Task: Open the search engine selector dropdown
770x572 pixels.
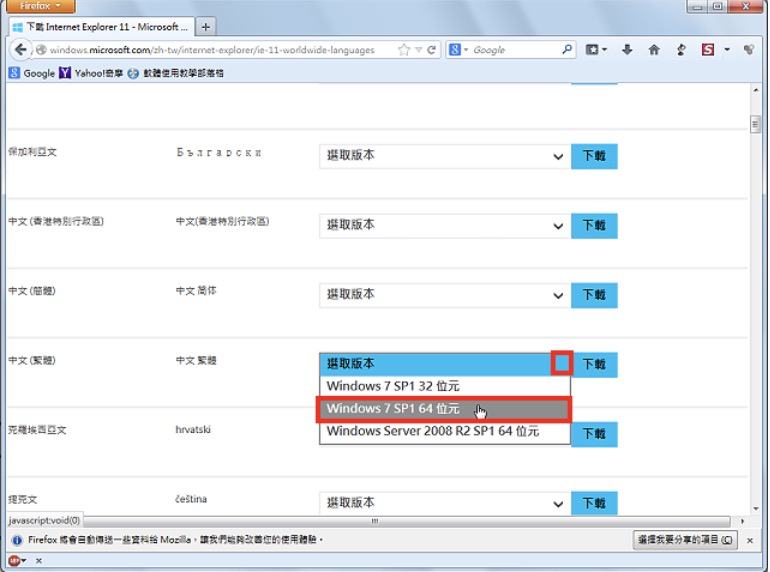Action: tap(458, 50)
